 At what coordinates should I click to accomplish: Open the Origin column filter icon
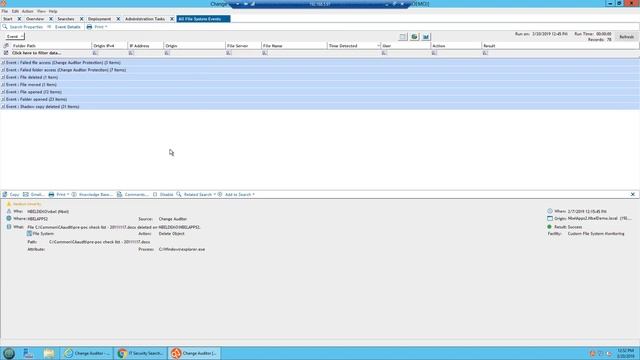point(167,53)
